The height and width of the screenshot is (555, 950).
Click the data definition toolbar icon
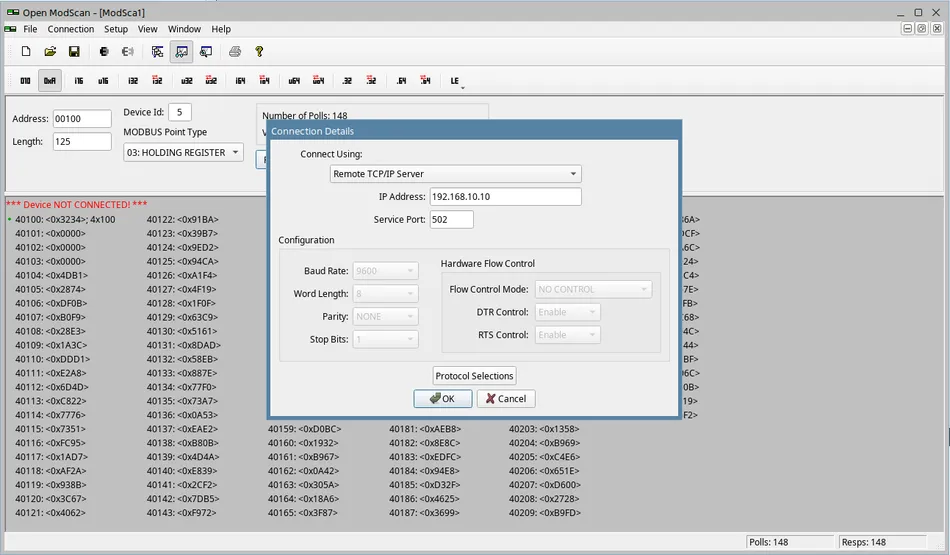(x=158, y=52)
